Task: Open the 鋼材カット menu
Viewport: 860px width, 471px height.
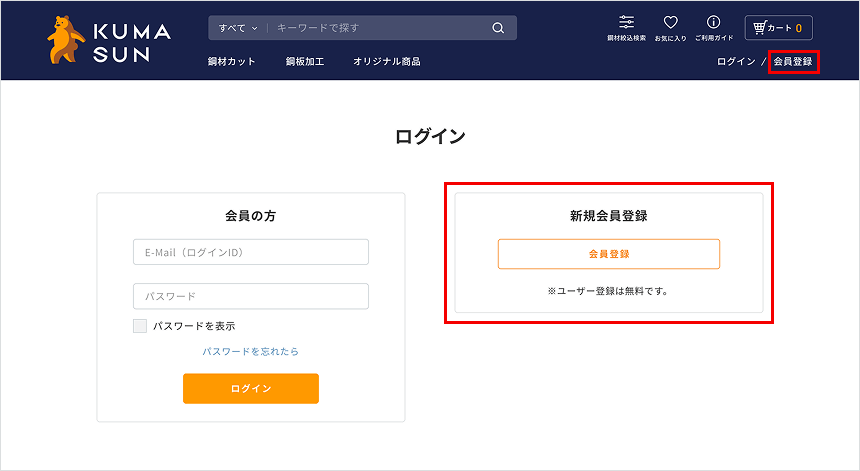Action: point(231,62)
